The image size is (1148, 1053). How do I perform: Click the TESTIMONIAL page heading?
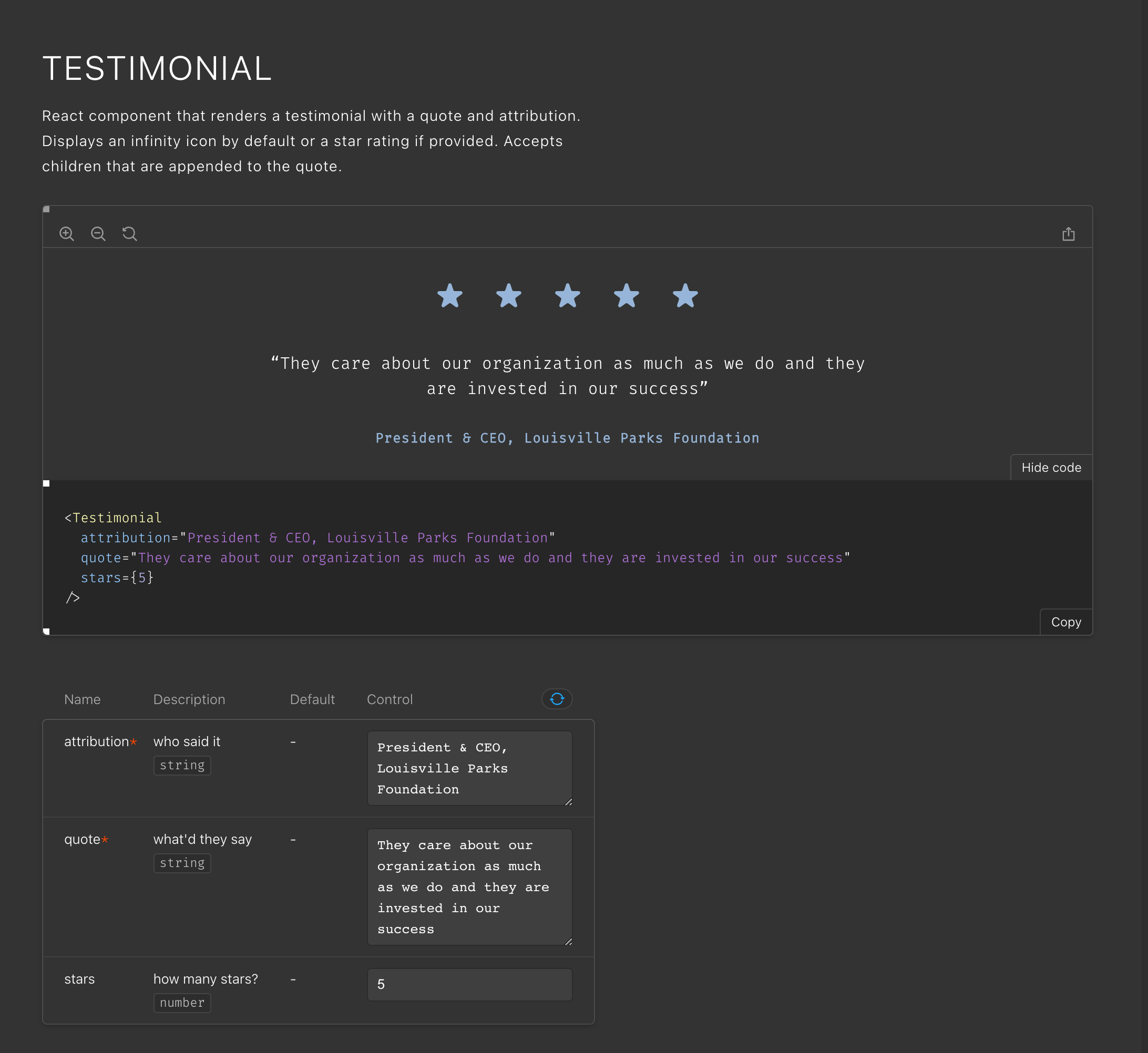pos(157,68)
